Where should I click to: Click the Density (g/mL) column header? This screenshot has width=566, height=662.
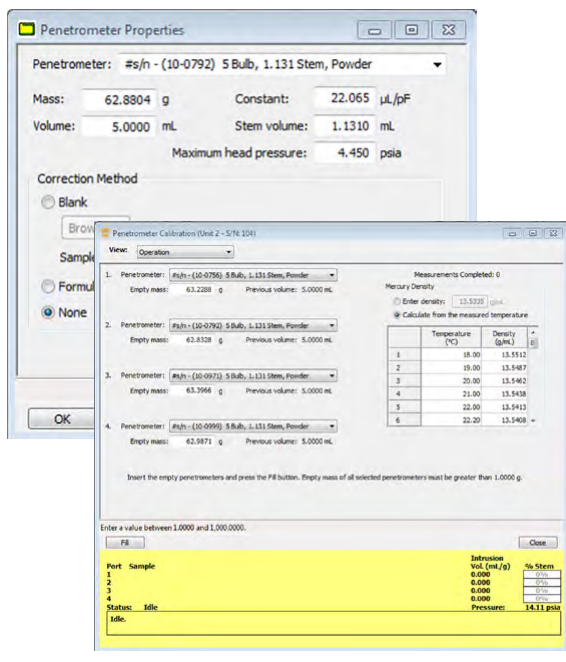[x=504, y=337]
